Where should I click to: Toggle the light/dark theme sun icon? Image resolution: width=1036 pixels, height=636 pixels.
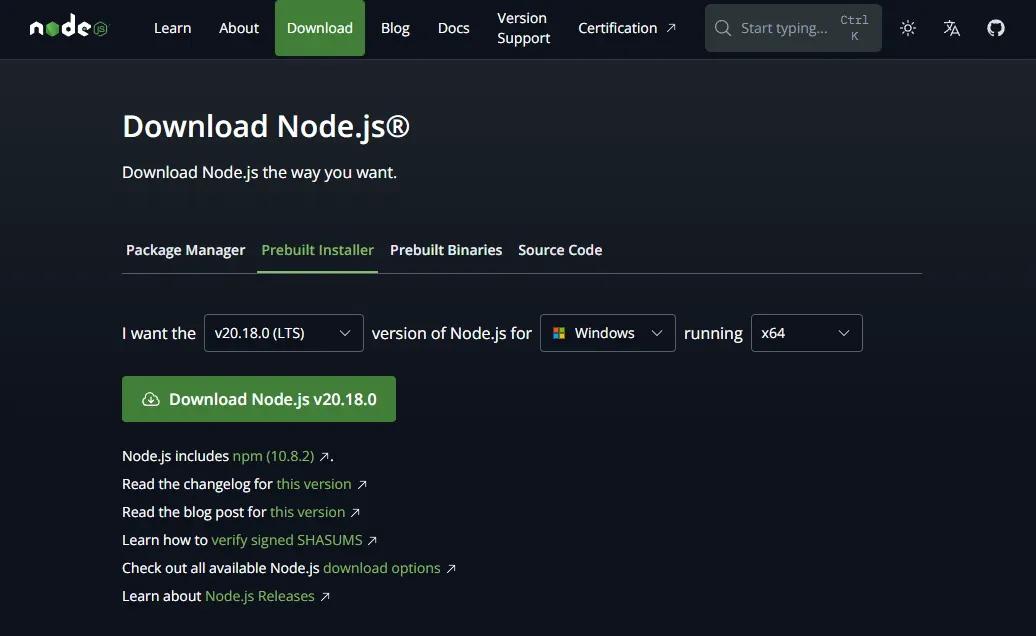tap(908, 28)
